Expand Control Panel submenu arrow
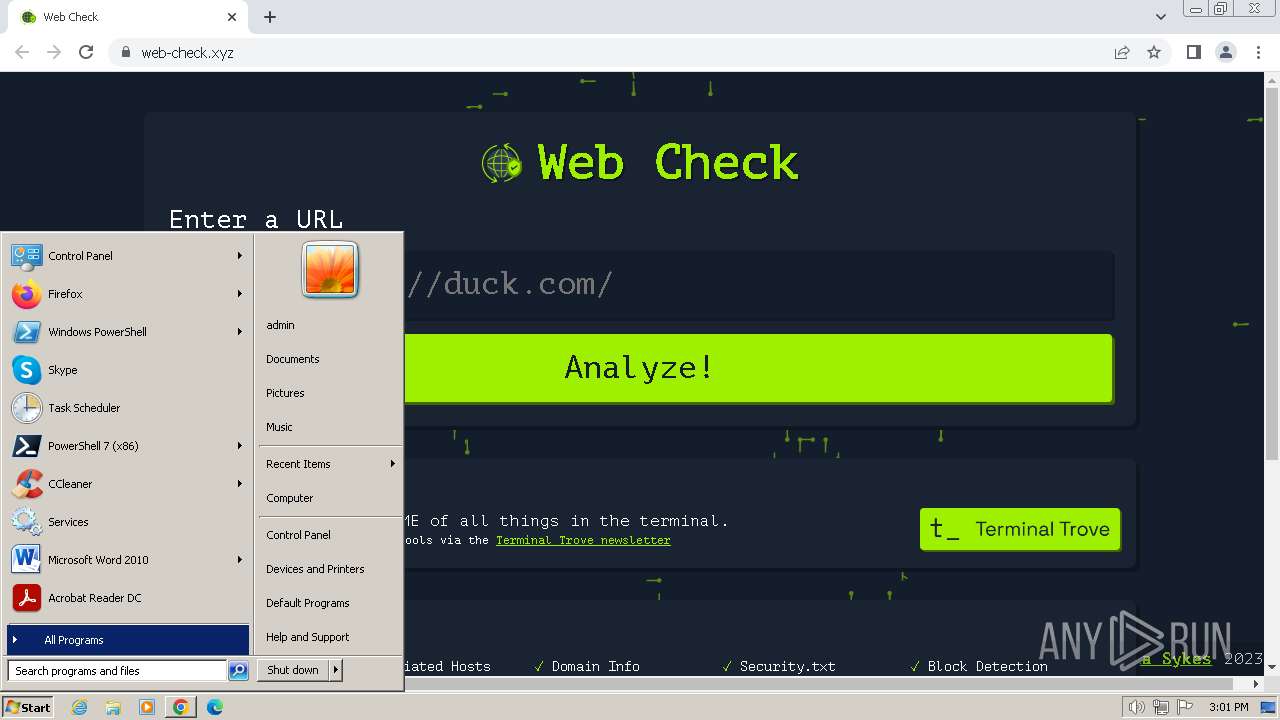Screen dimensions: 1280x720 (240, 256)
